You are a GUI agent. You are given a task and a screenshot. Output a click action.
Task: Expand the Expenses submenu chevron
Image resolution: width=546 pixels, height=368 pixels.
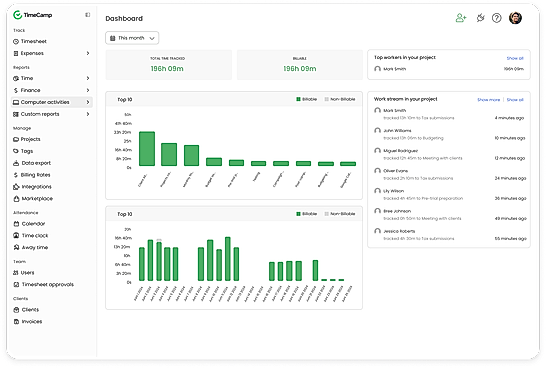[x=88, y=53]
